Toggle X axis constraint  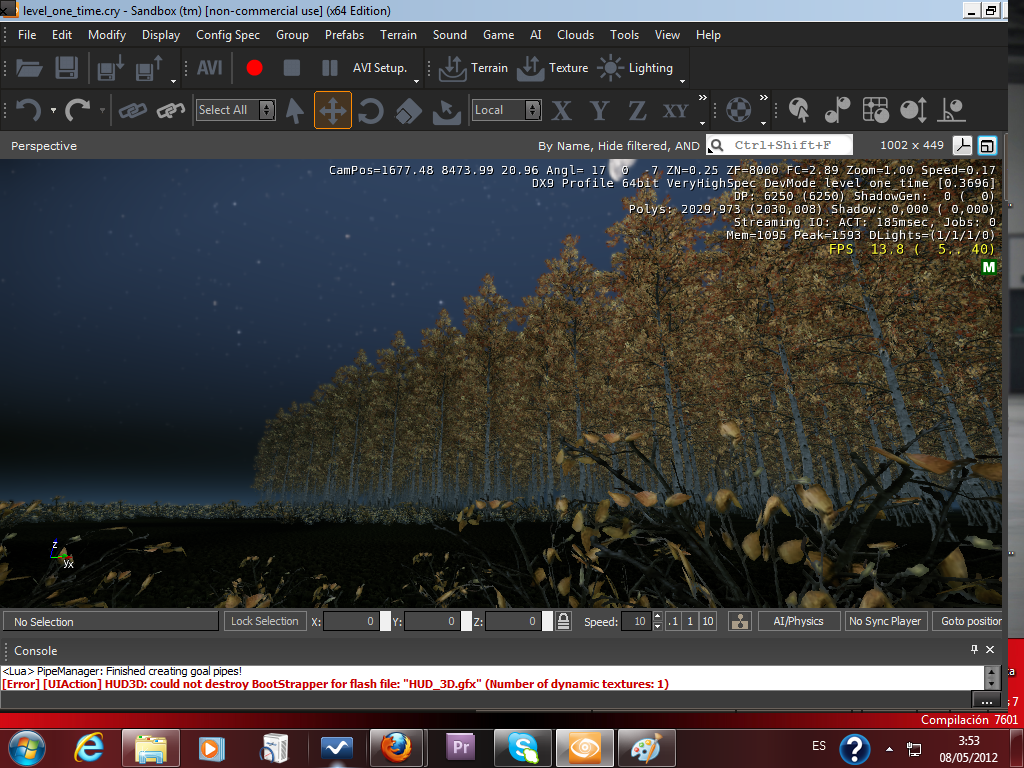click(x=561, y=110)
